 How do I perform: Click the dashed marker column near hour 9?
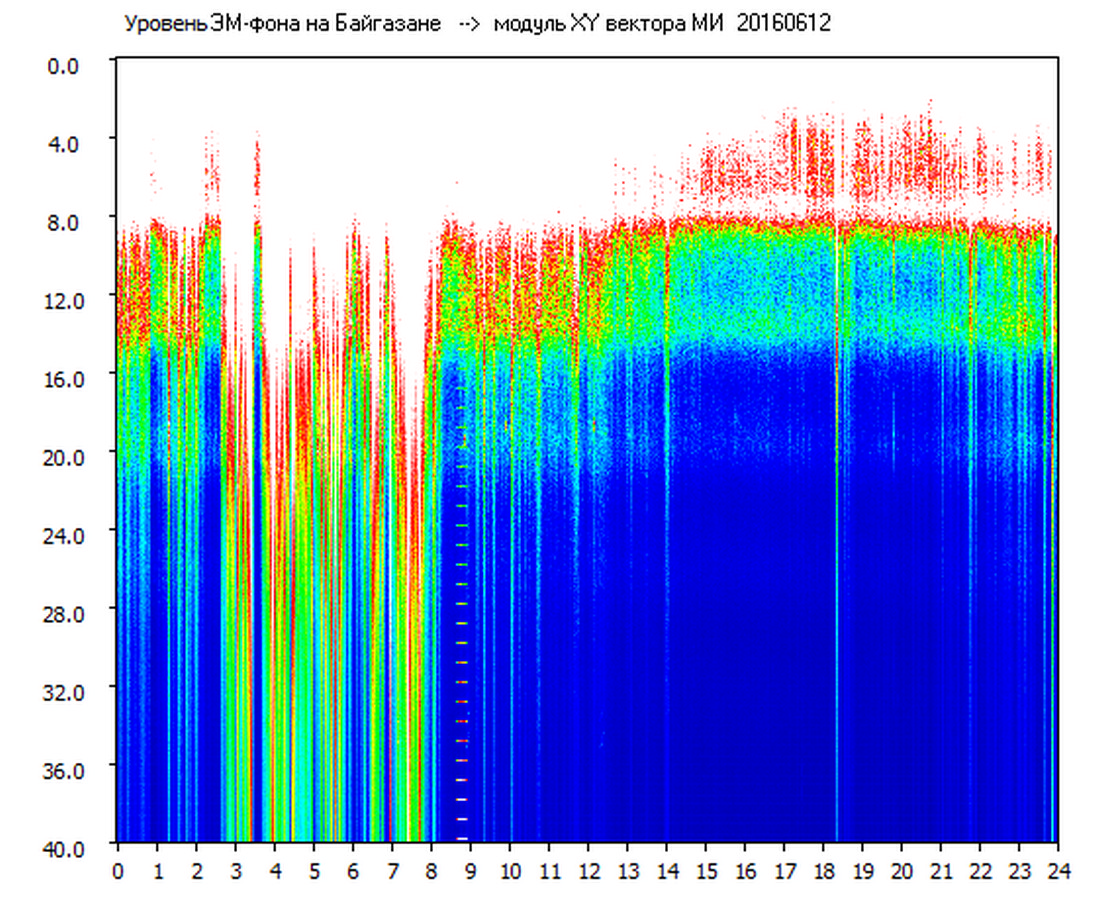point(462,620)
